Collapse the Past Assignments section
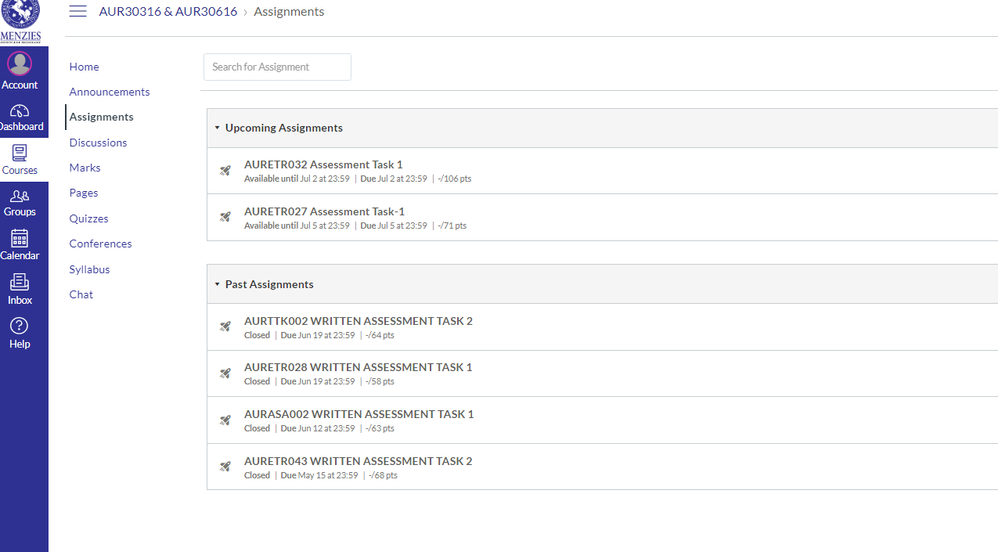Screen dimensions: 998x552 coord(217,284)
